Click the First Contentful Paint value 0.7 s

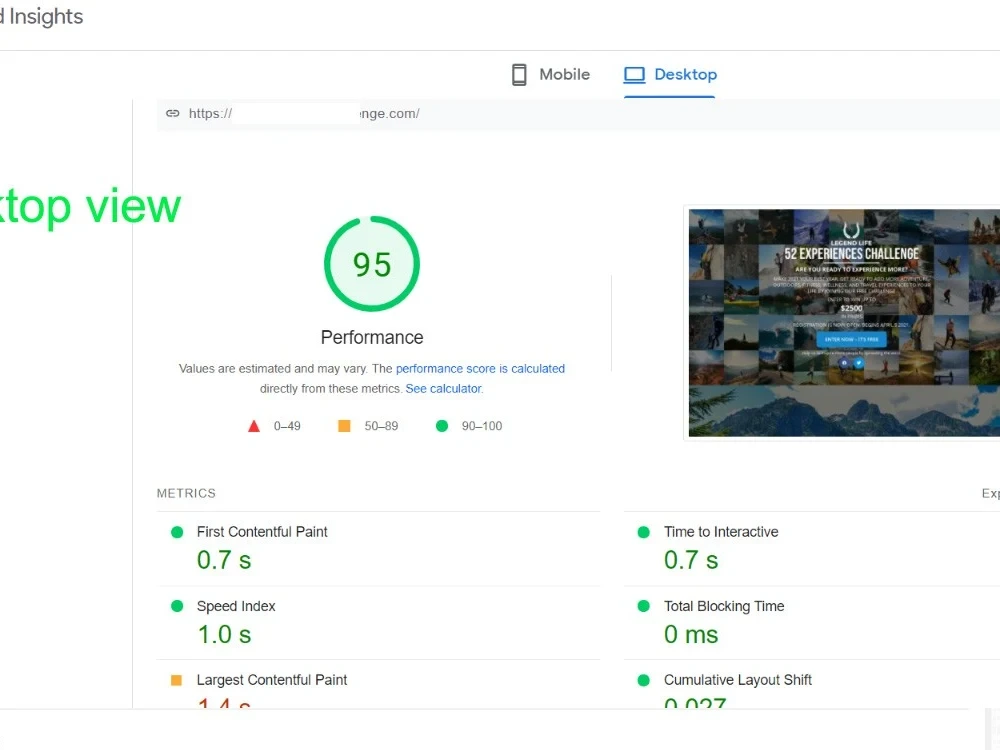(224, 560)
